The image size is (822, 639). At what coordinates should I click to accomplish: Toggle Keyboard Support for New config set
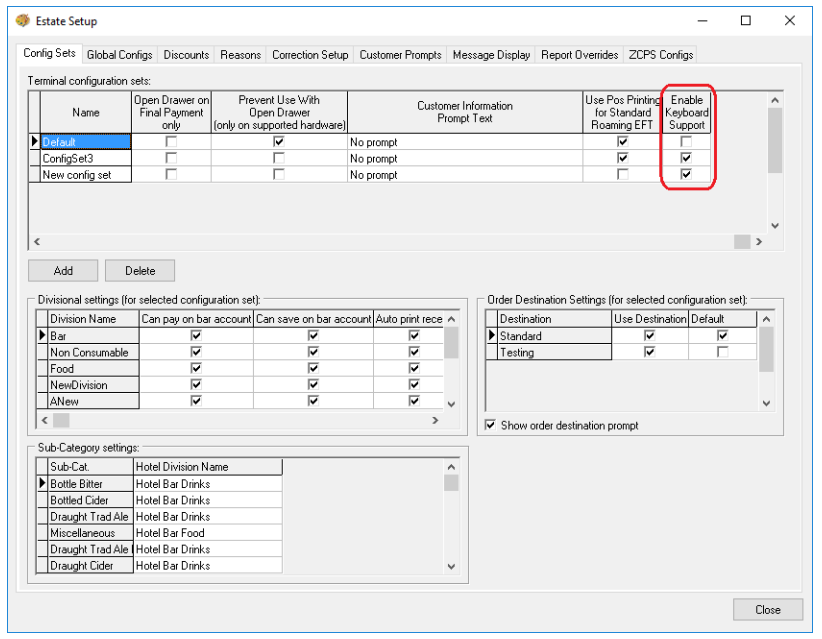click(x=686, y=174)
